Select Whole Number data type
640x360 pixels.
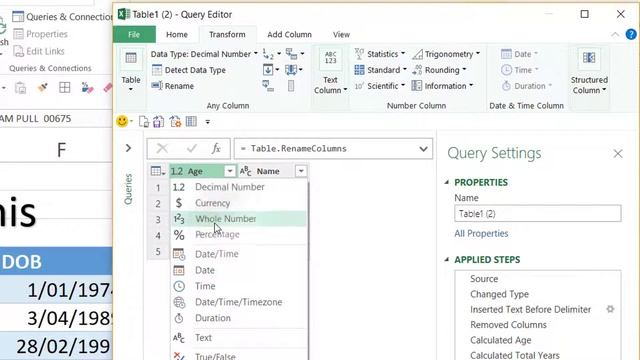coord(238,219)
